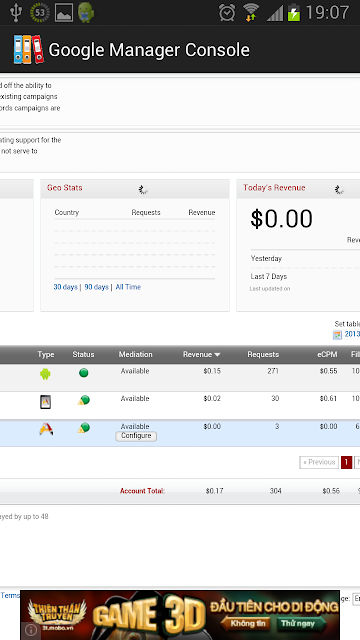
Task: Go to the Previous page
Action: (x=319, y=462)
